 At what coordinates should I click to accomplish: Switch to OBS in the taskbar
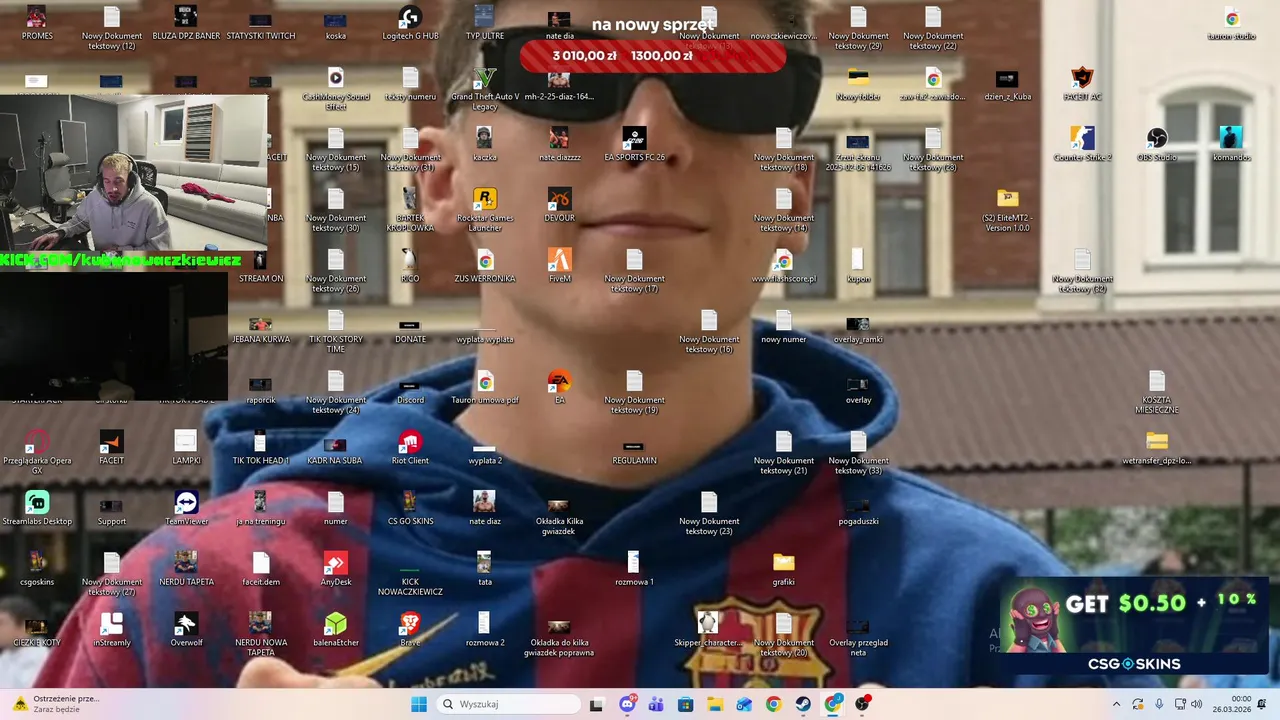click(862, 704)
